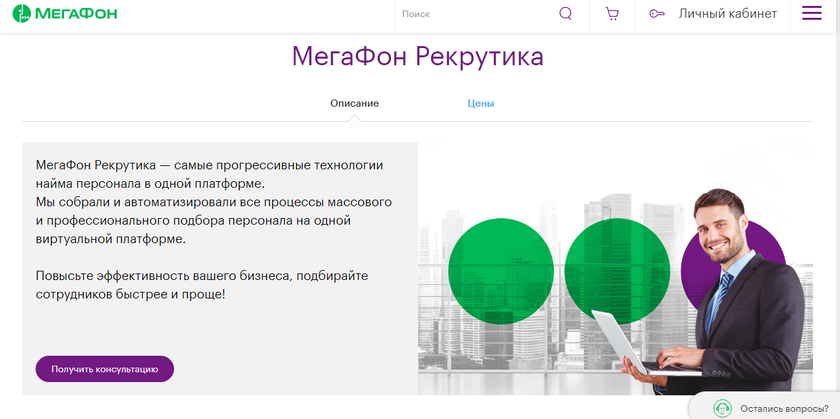
Task: Click the MegaFon logo
Action: (65, 13)
